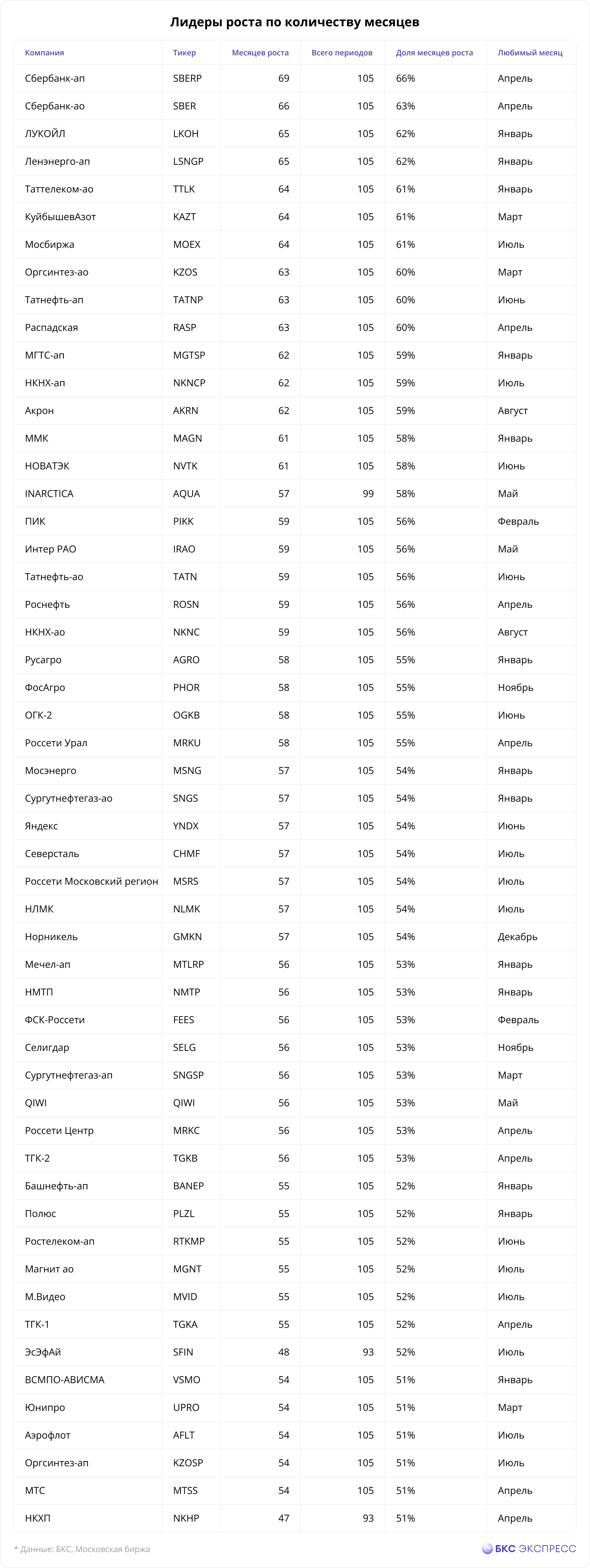Select the Мосбиржа company cell
The image size is (590, 1568).
click(x=49, y=245)
